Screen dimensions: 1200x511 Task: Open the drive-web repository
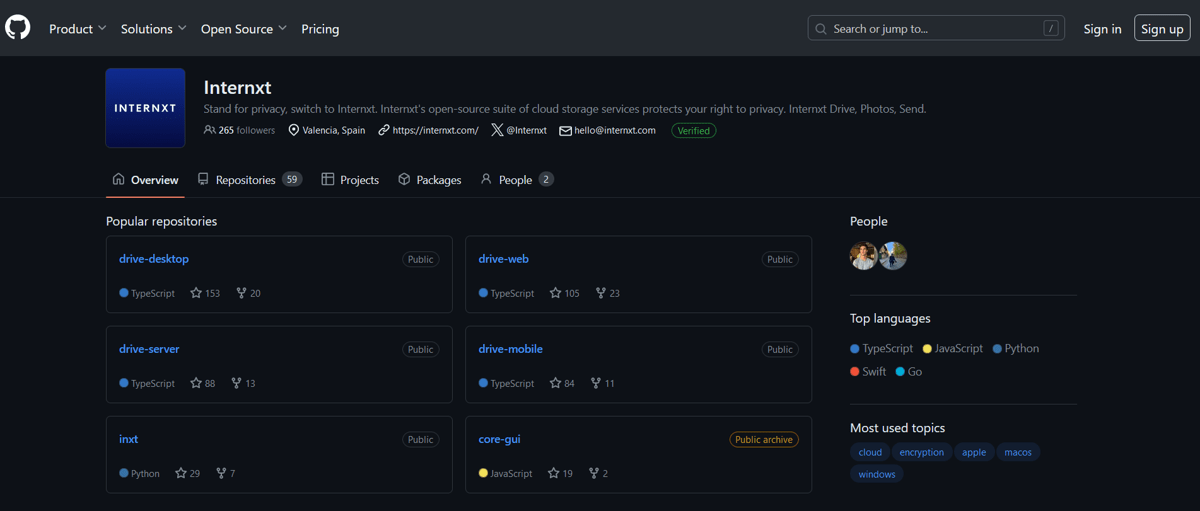pyautogui.click(x=504, y=259)
